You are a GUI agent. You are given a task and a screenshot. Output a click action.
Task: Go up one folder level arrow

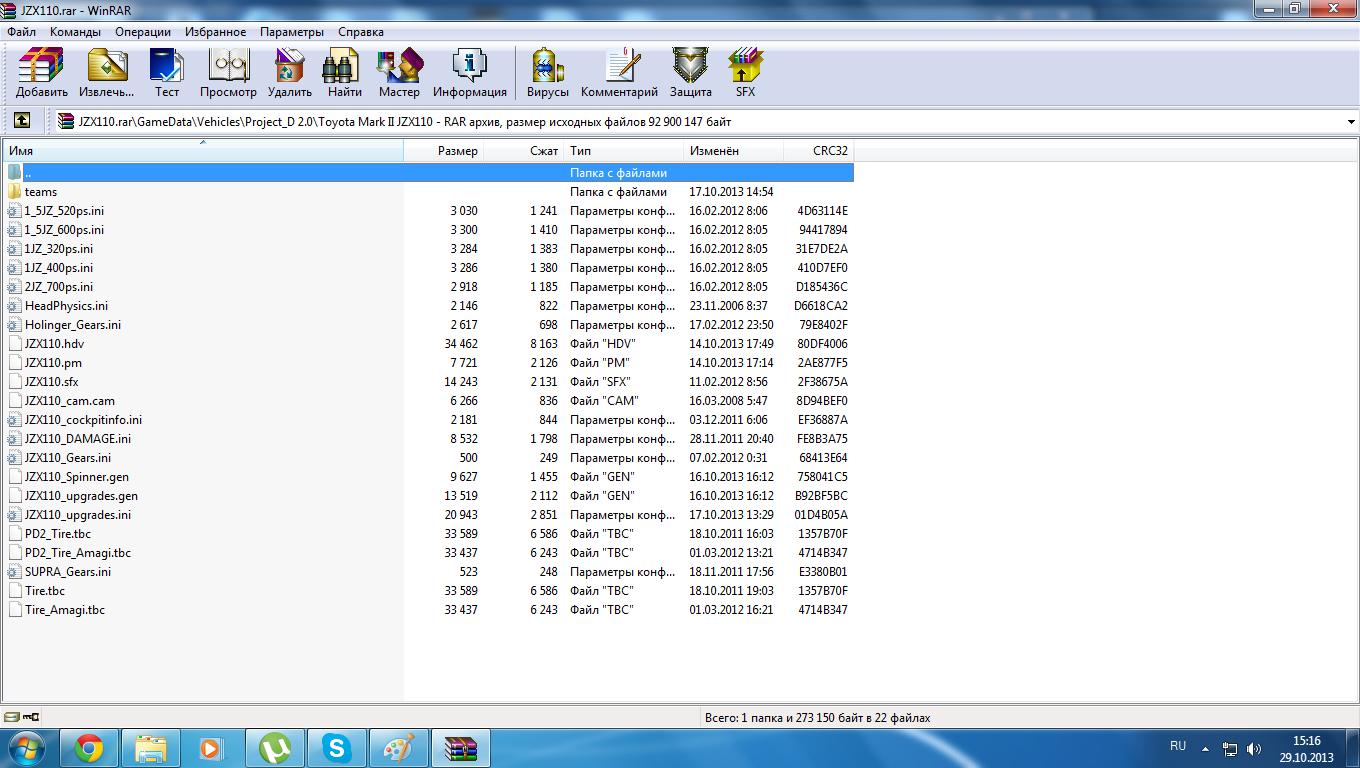click(x=21, y=121)
